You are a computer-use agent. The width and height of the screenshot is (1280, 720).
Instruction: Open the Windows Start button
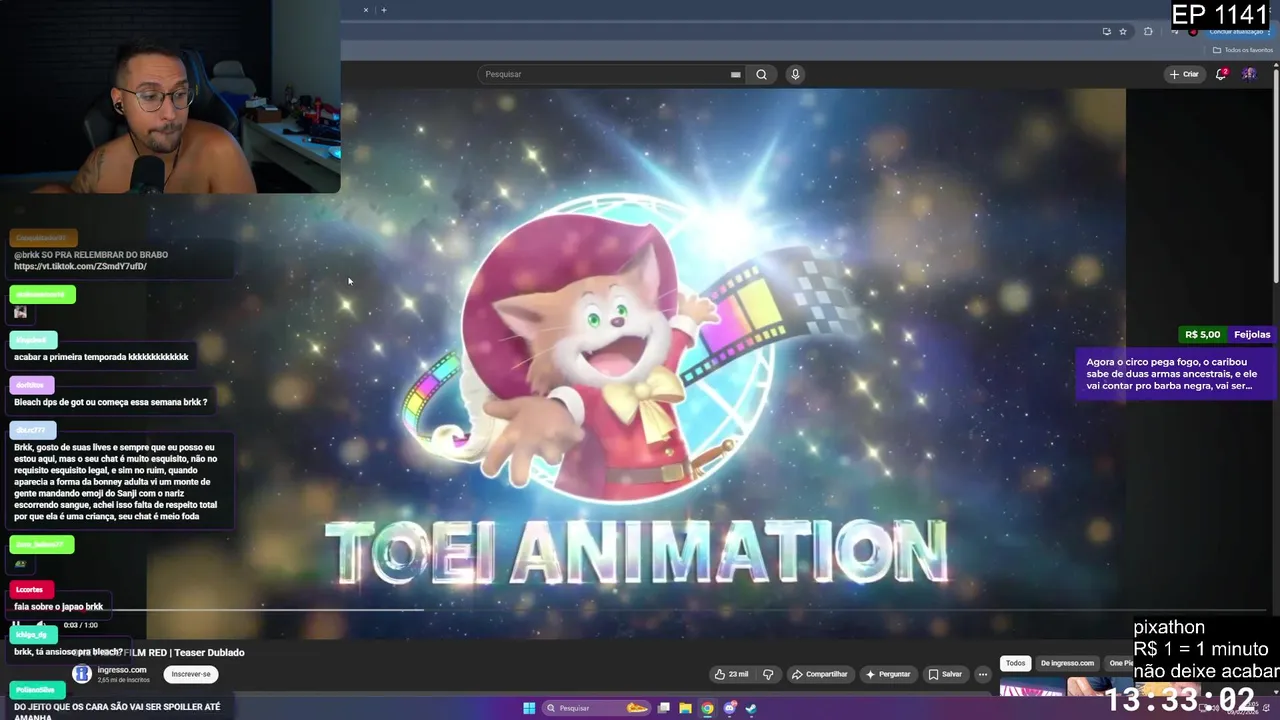[x=529, y=708]
